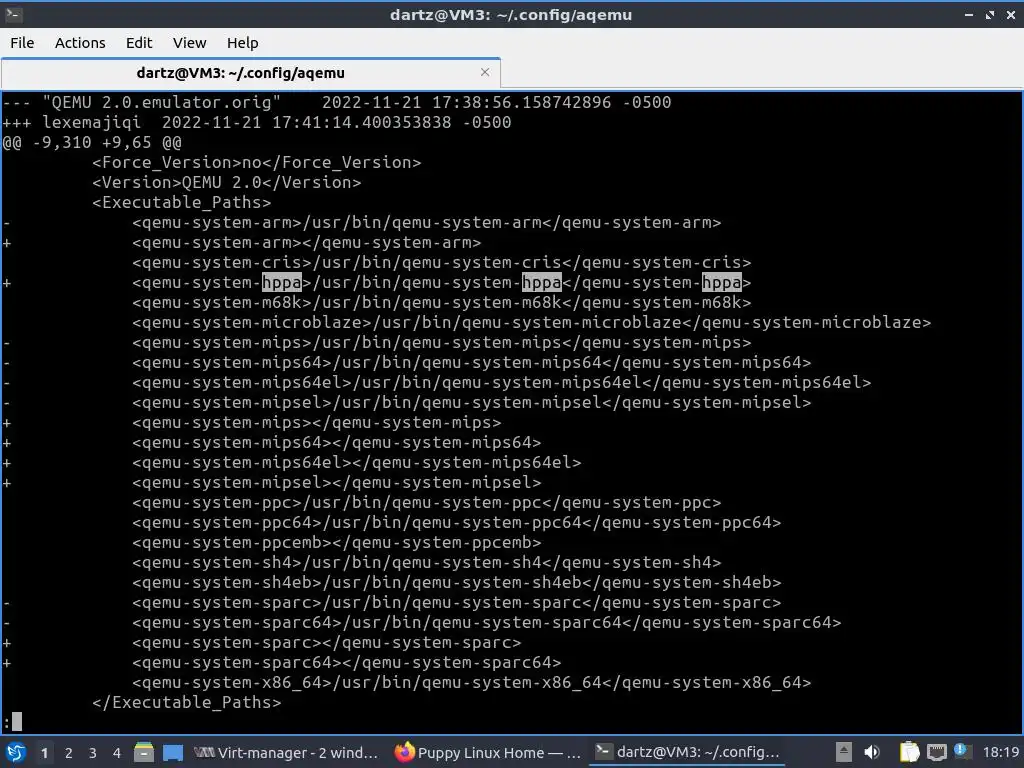Switch to the Puppy Linux Home Firefox window
The width and height of the screenshot is (1024, 768).
(x=488, y=752)
